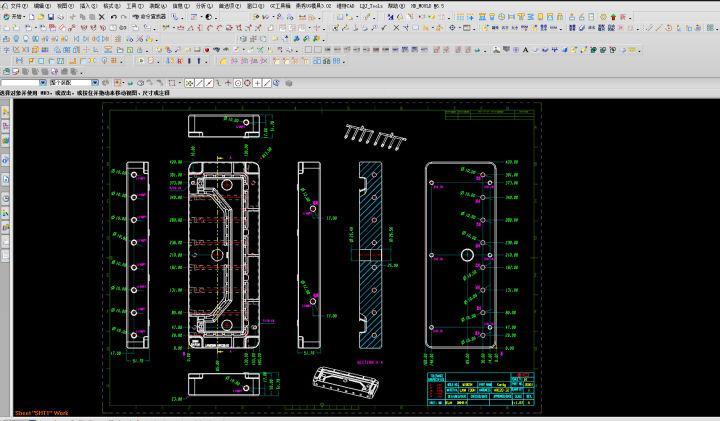Open the 工具(T) menu
The image size is (720, 421).
[x=135, y=6]
